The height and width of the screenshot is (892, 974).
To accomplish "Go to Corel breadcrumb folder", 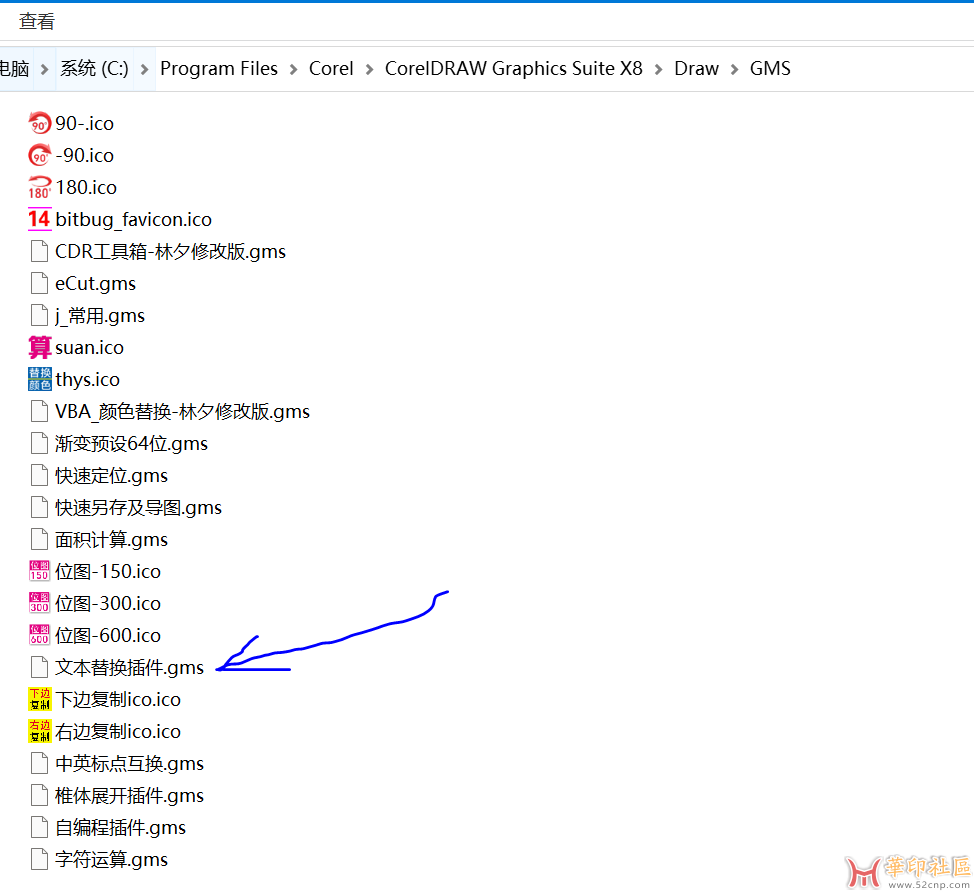I will [331, 68].
